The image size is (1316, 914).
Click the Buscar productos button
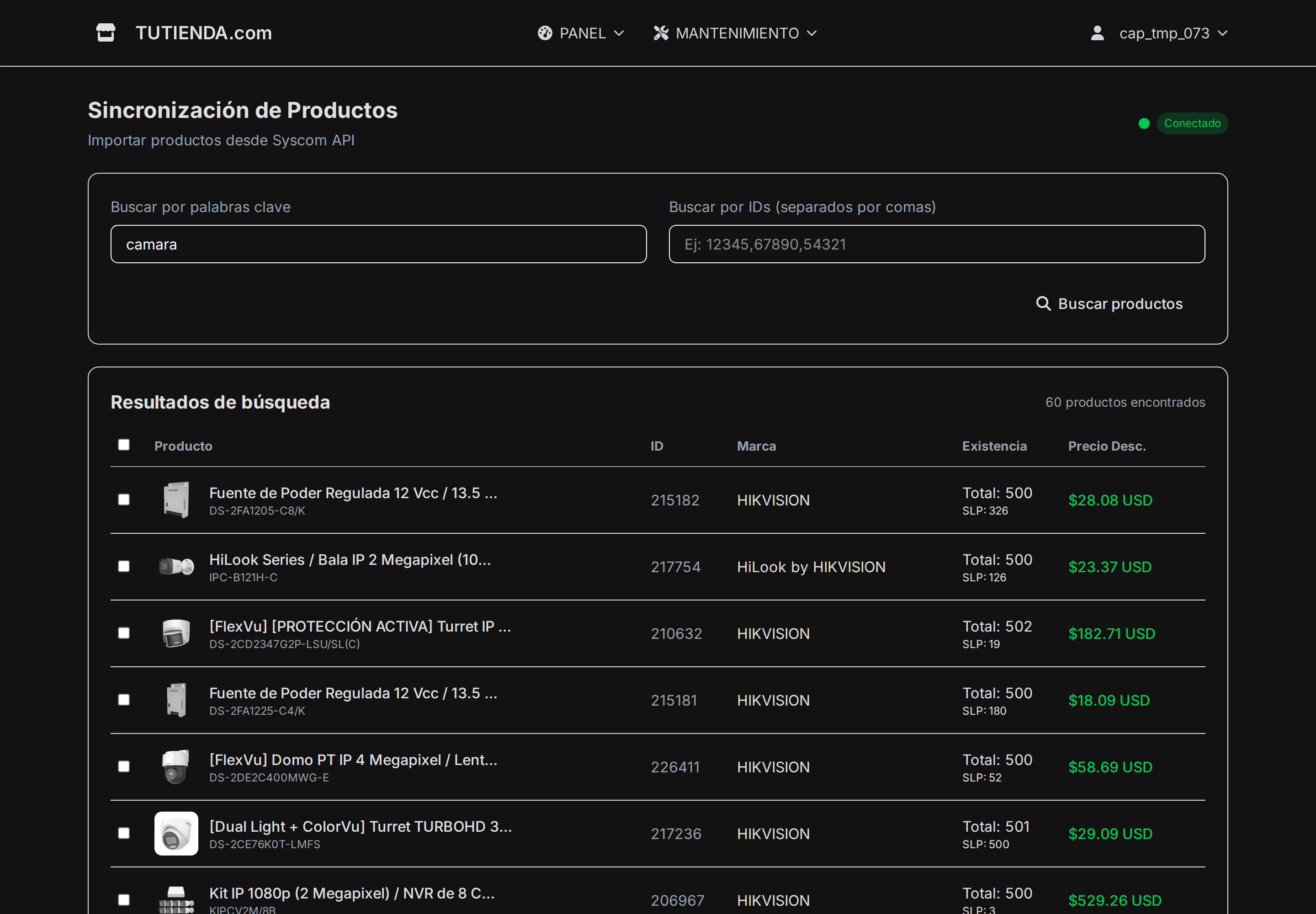pos(1109,303)
